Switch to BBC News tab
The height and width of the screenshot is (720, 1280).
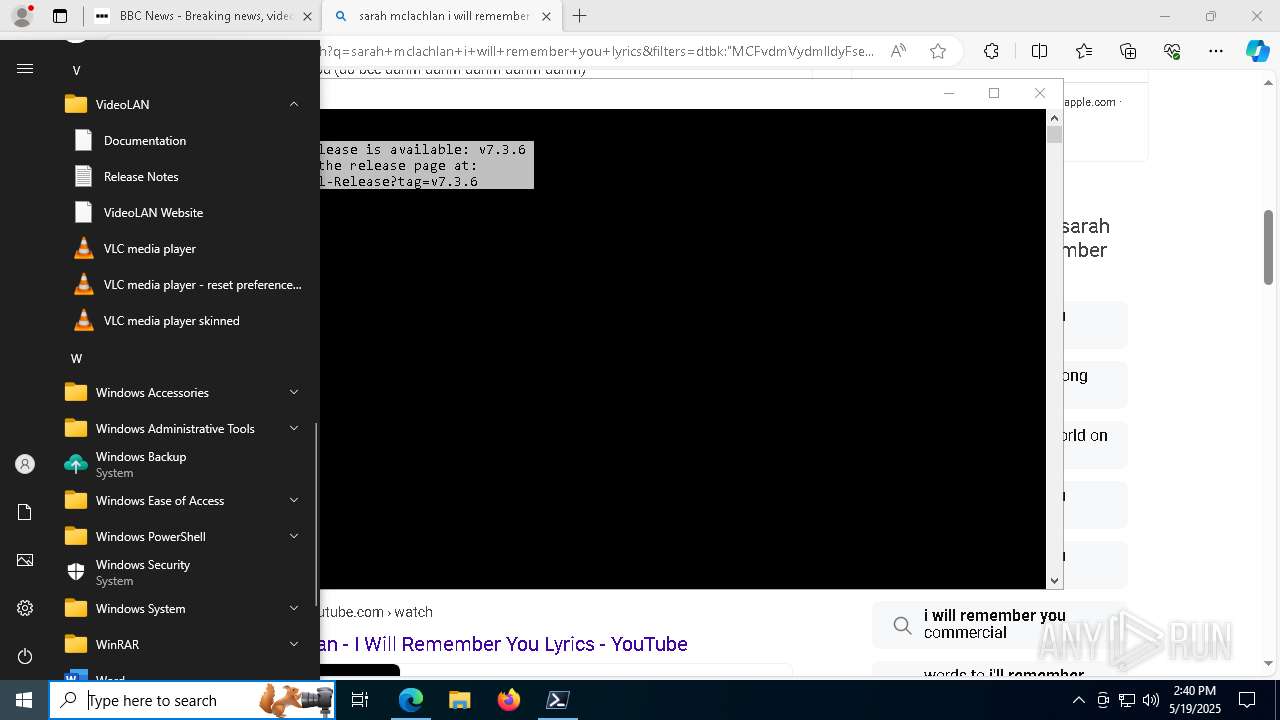[203, 16]
